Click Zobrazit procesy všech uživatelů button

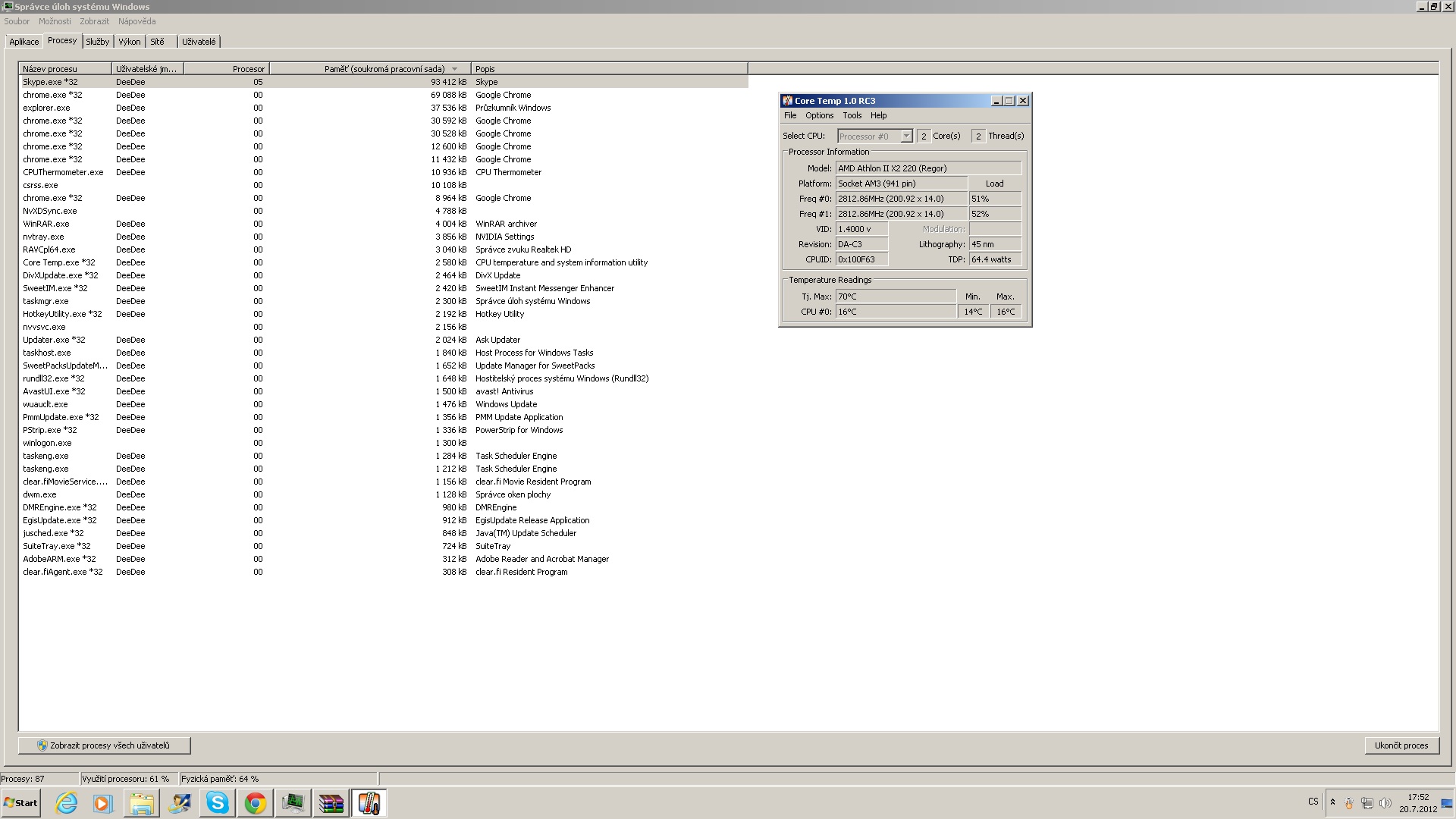pyautogui.click(x=105, y=745)
